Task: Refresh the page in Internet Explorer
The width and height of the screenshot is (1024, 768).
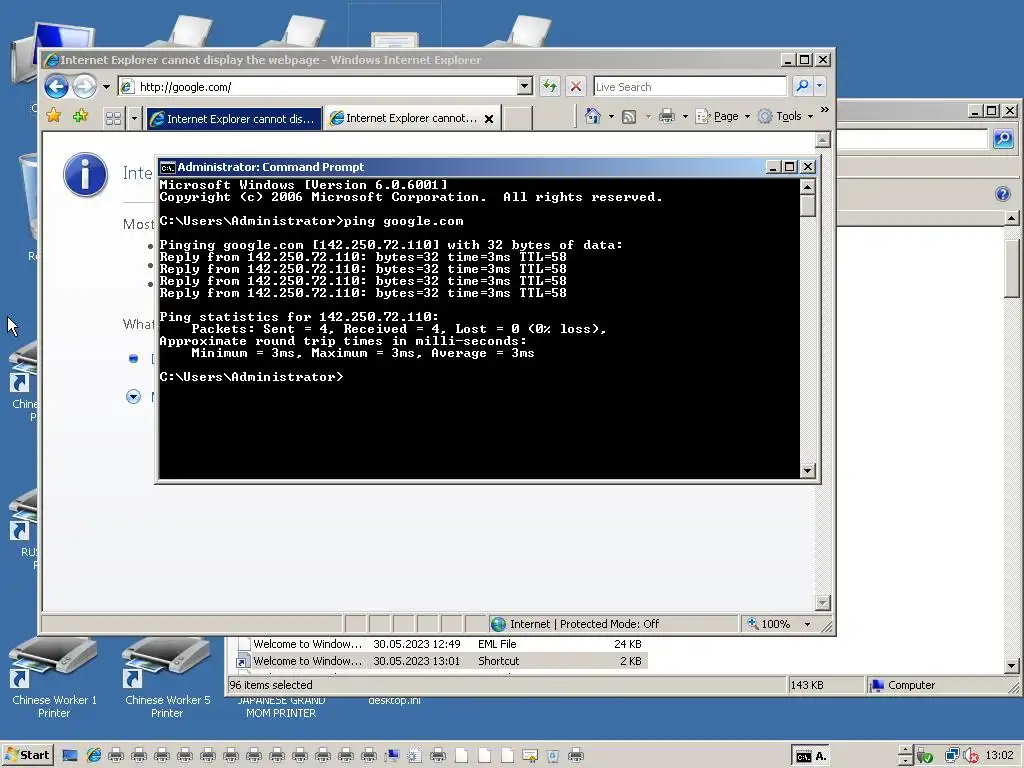Action: click(x=550, y=86)
